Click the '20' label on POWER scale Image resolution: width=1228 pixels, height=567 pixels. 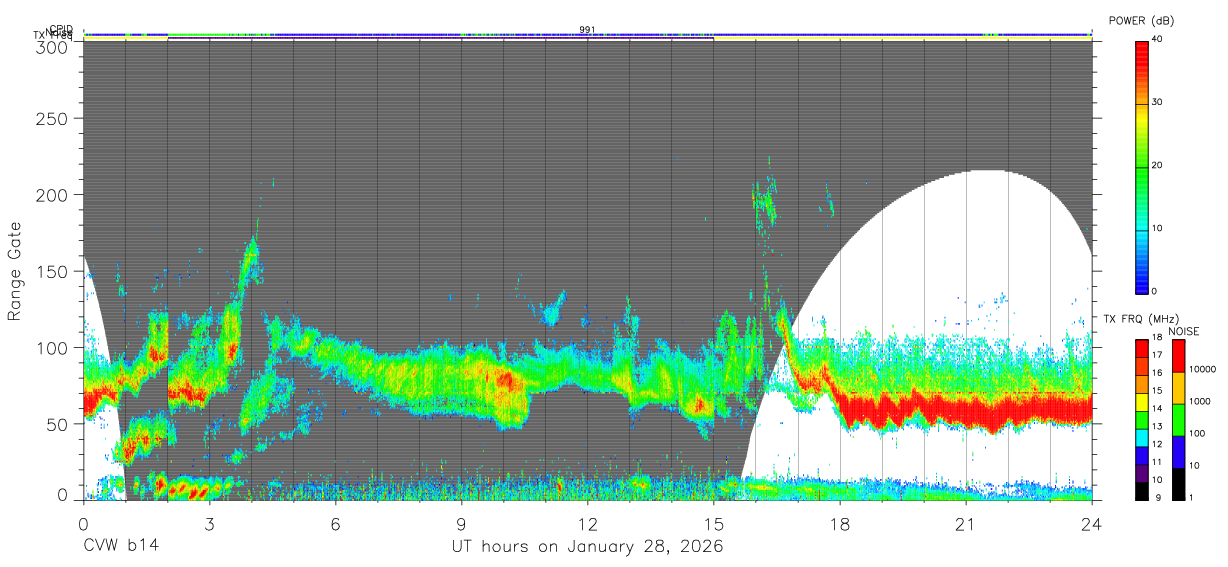coord(1158,166)
